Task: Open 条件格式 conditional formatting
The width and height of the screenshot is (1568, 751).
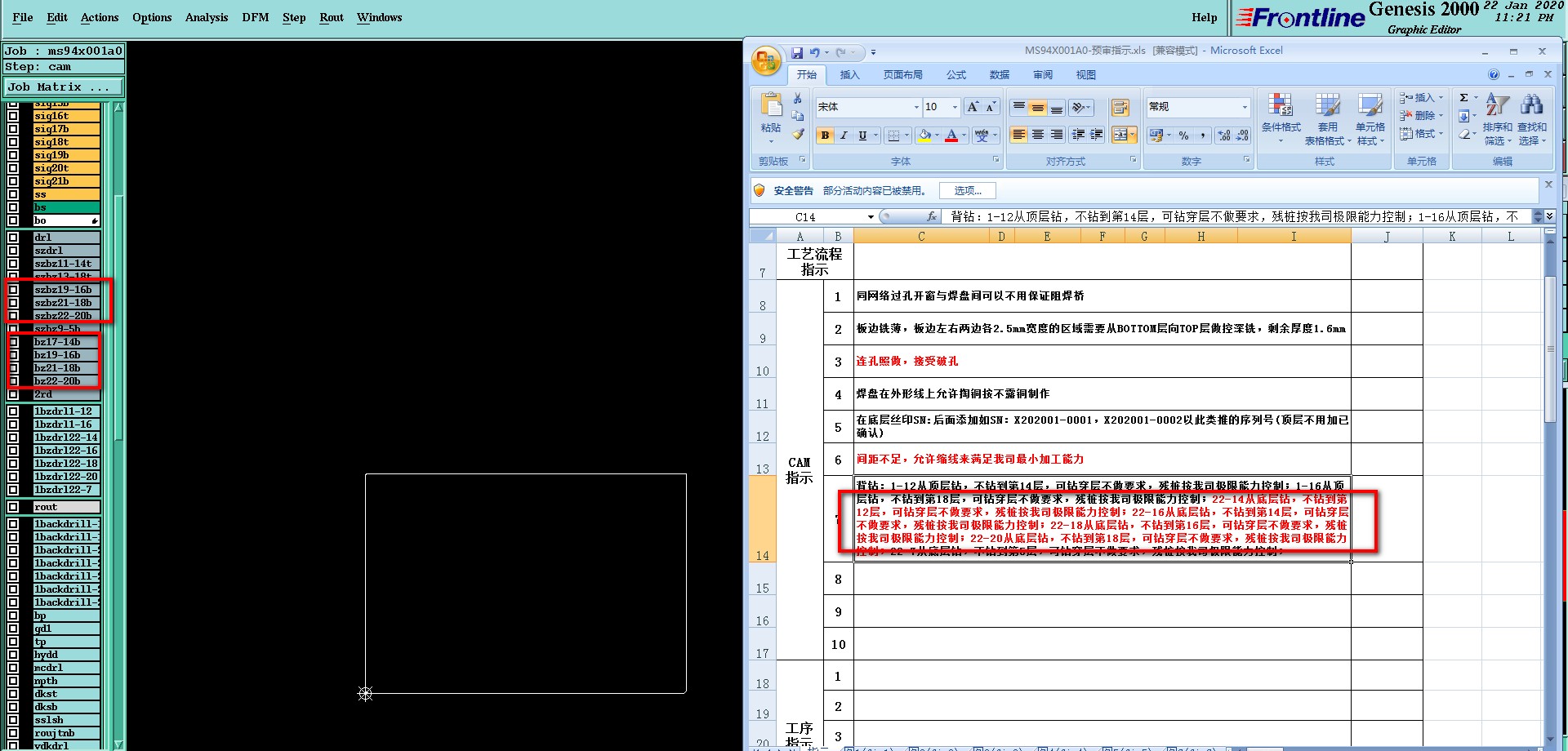Action: tap(1281, 119)
